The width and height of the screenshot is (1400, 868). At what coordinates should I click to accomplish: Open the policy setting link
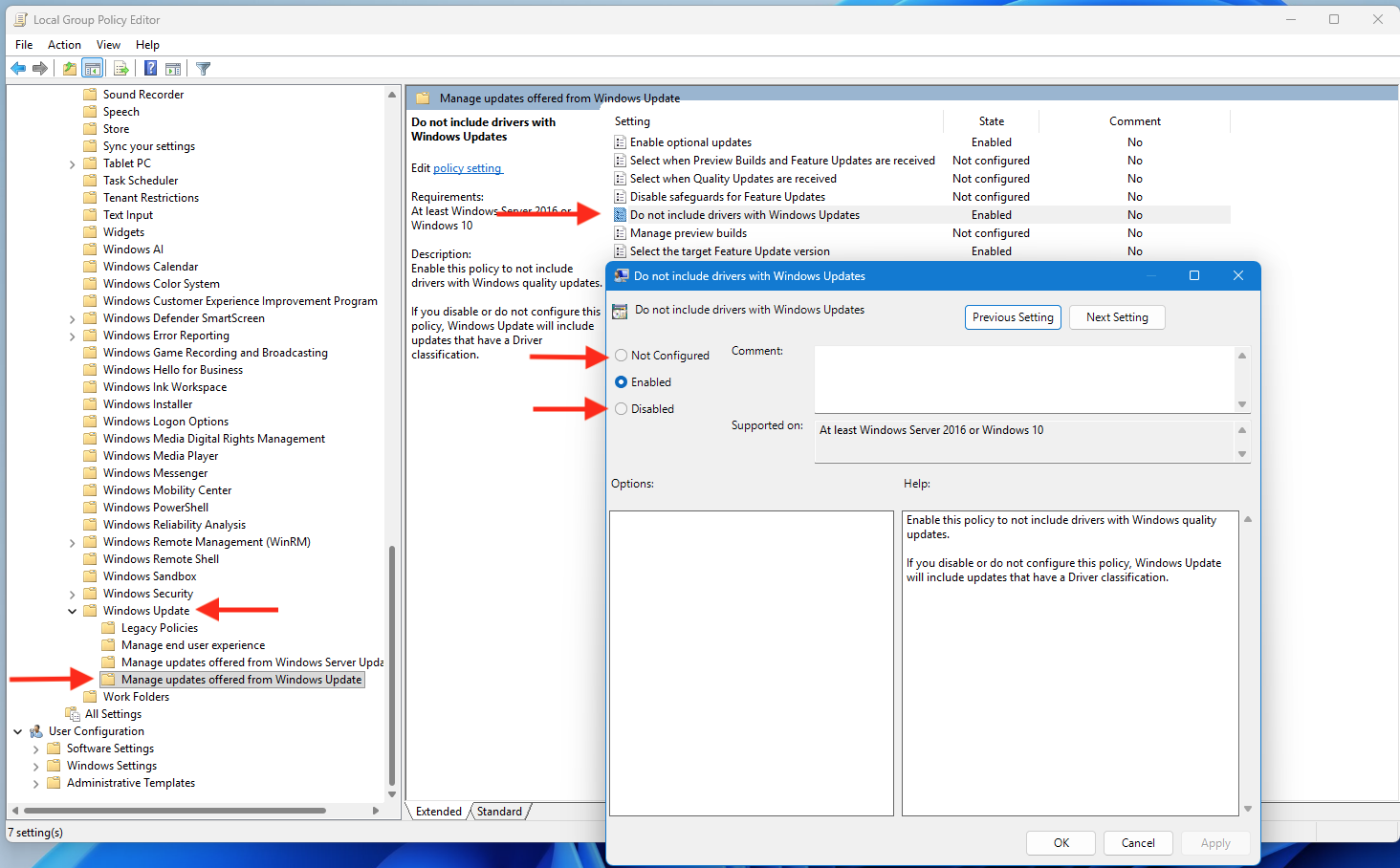[467, 168]
